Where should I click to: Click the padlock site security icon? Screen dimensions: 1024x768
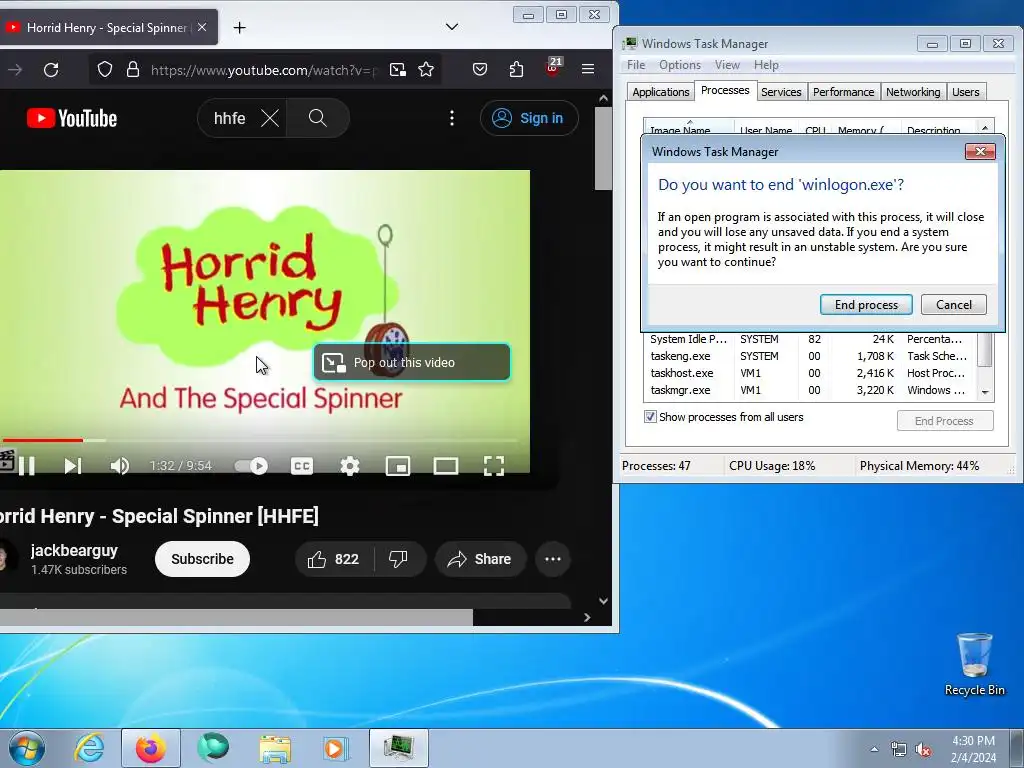tap(133, 70)
